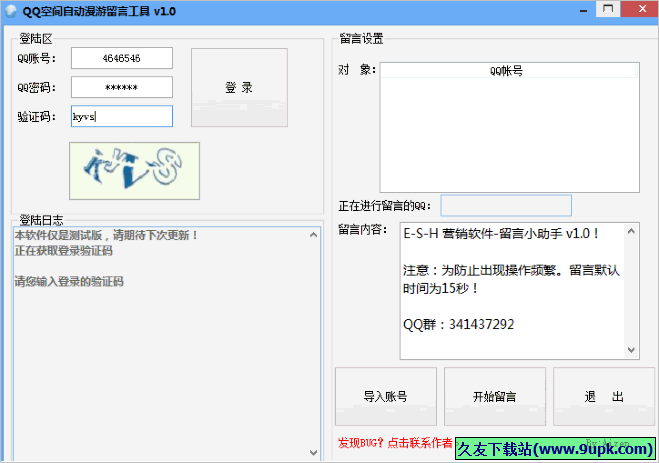Click the down arrow of 登陆日志 log scrollbar
Image resolution: width=659 pixels, height=463 pixels.
pos(314,452)
